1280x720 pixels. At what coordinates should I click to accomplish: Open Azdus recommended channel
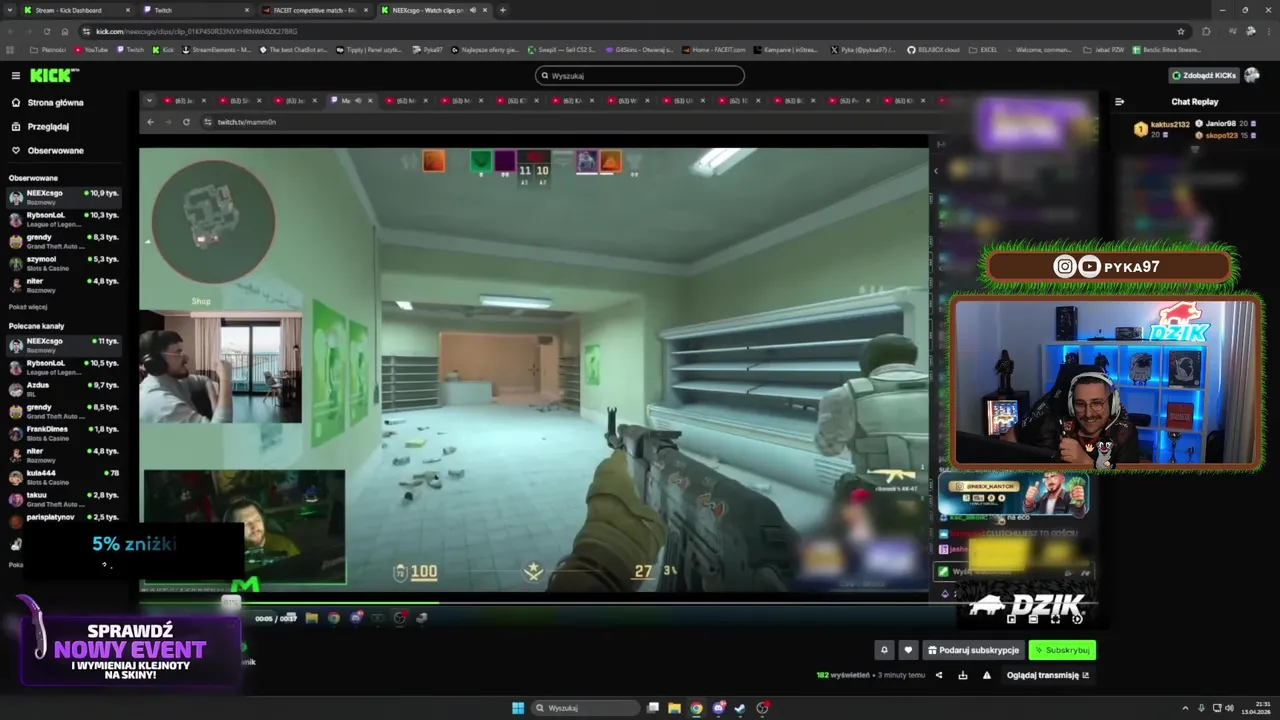click(64, 388)
